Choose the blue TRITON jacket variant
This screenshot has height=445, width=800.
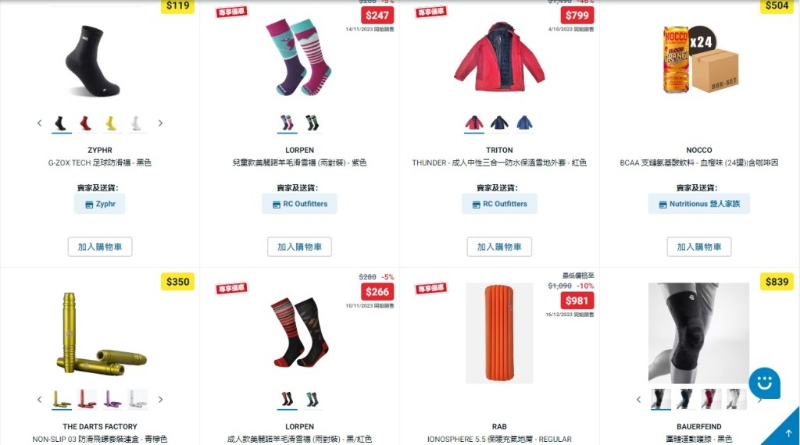[x=524, y=123]
